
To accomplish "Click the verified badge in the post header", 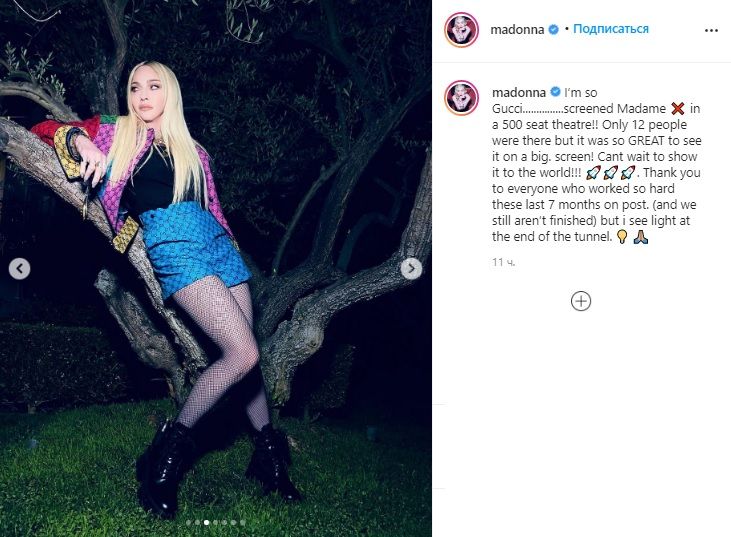I will [554, 29].
